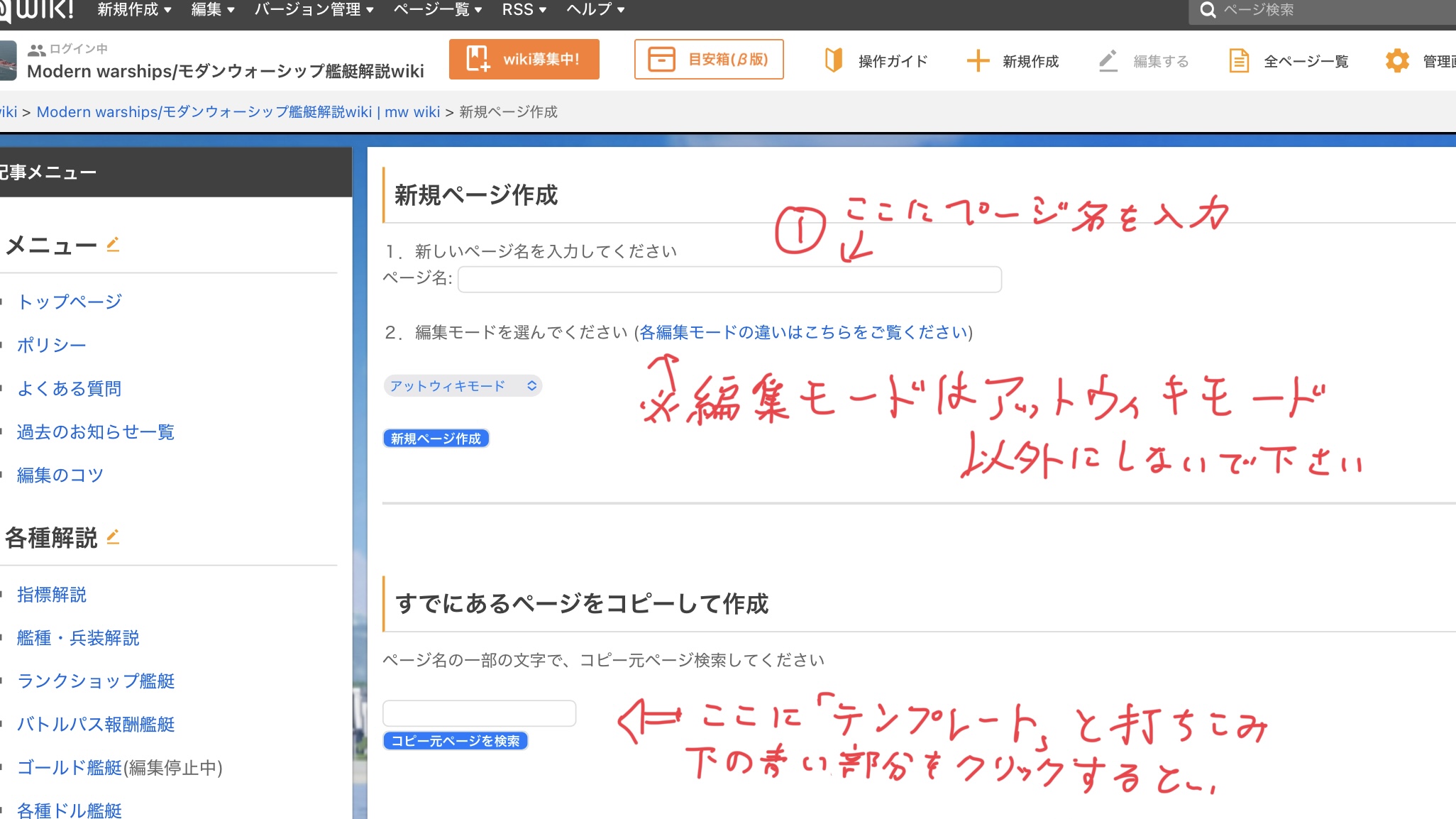The height and width of the screenshot is (819, 1456).
Task: Click the ページ名 input field
Action: pos(729,279)
